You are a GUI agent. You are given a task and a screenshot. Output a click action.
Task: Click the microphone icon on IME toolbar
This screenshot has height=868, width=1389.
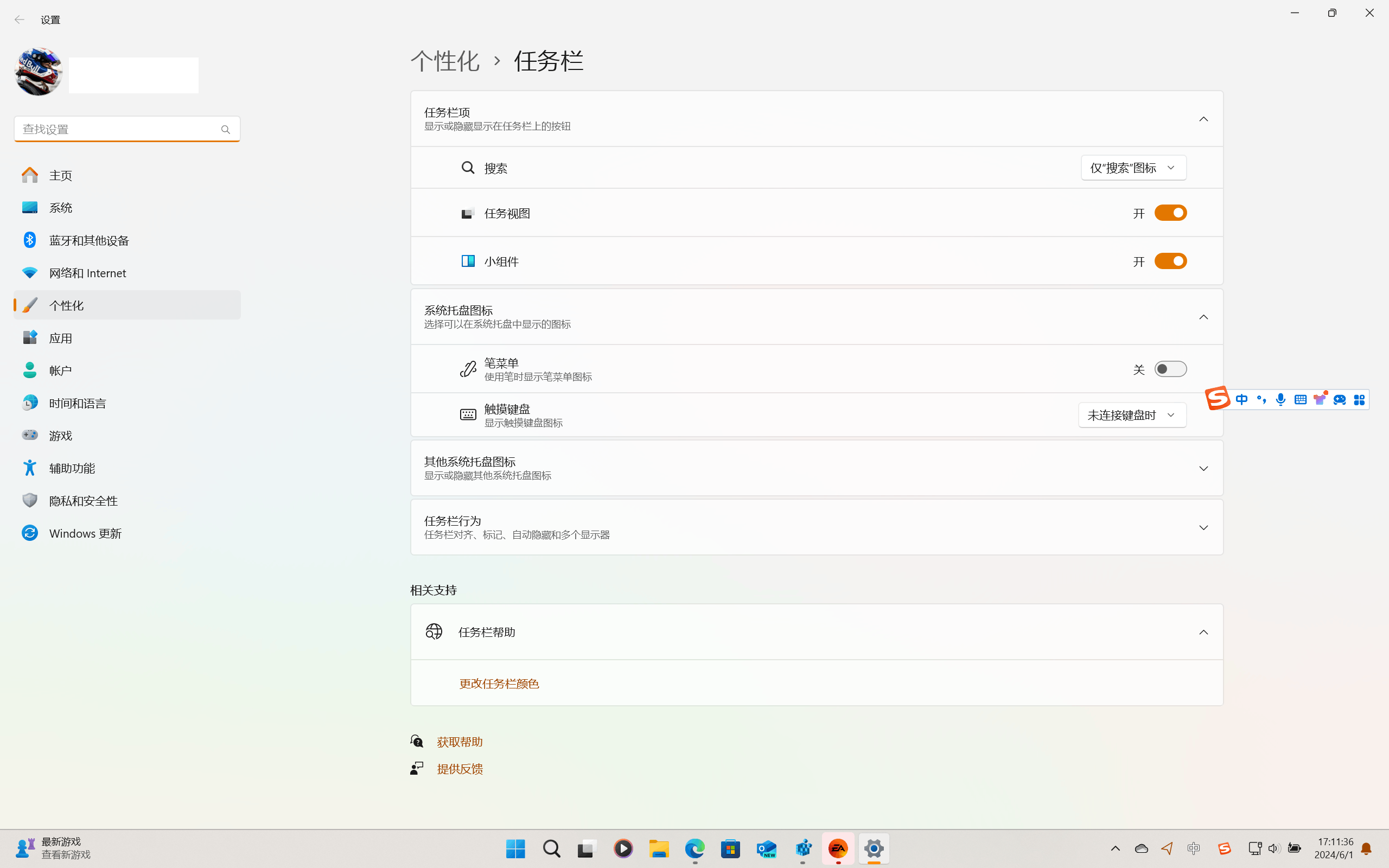pos(1280,400)
